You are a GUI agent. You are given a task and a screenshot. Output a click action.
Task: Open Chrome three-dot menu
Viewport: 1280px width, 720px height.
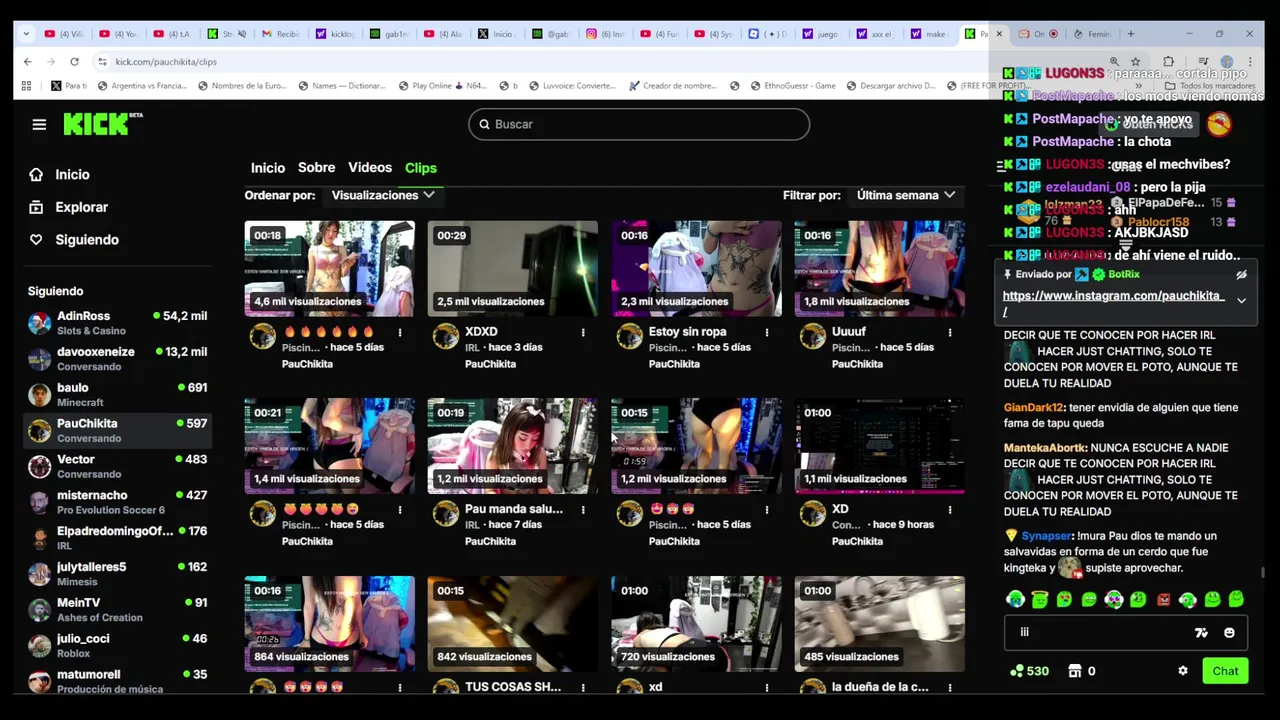coord(1250,61)
